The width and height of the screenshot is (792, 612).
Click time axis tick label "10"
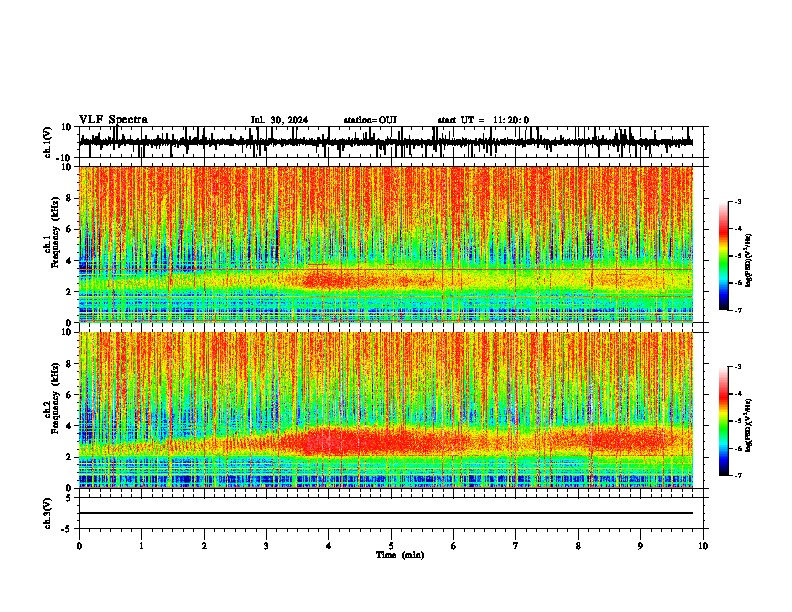point(703,546)
